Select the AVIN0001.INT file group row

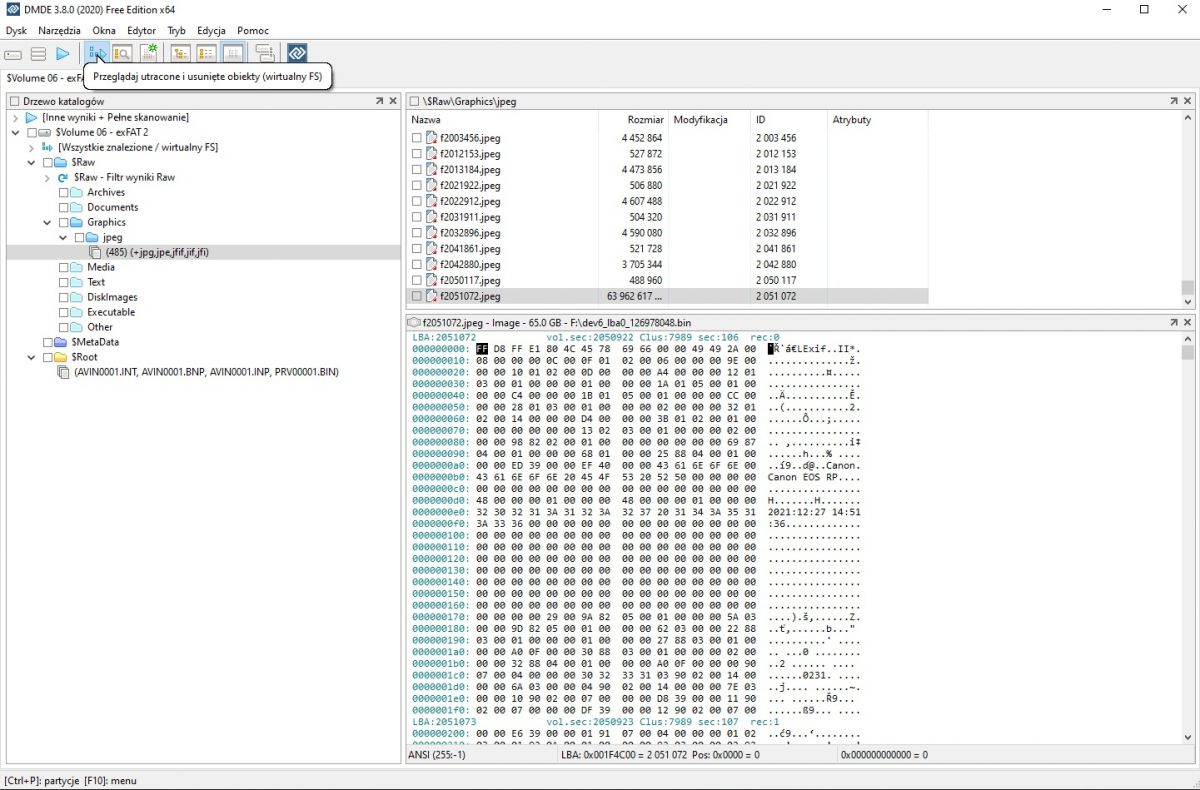(x=206, y=372)
